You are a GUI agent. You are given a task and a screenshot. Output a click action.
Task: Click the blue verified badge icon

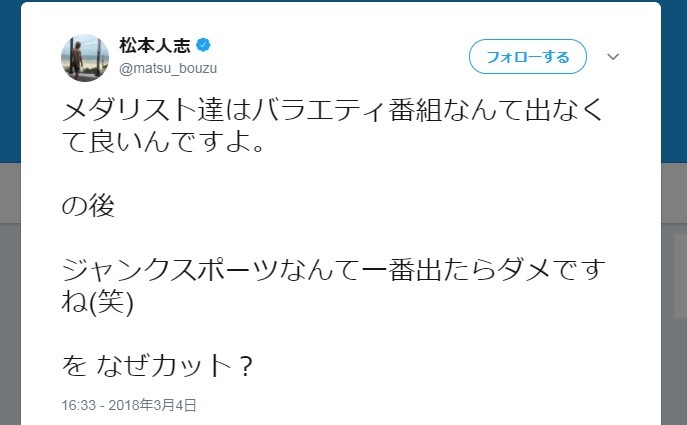pyautogui.click(x=202, y=46)
